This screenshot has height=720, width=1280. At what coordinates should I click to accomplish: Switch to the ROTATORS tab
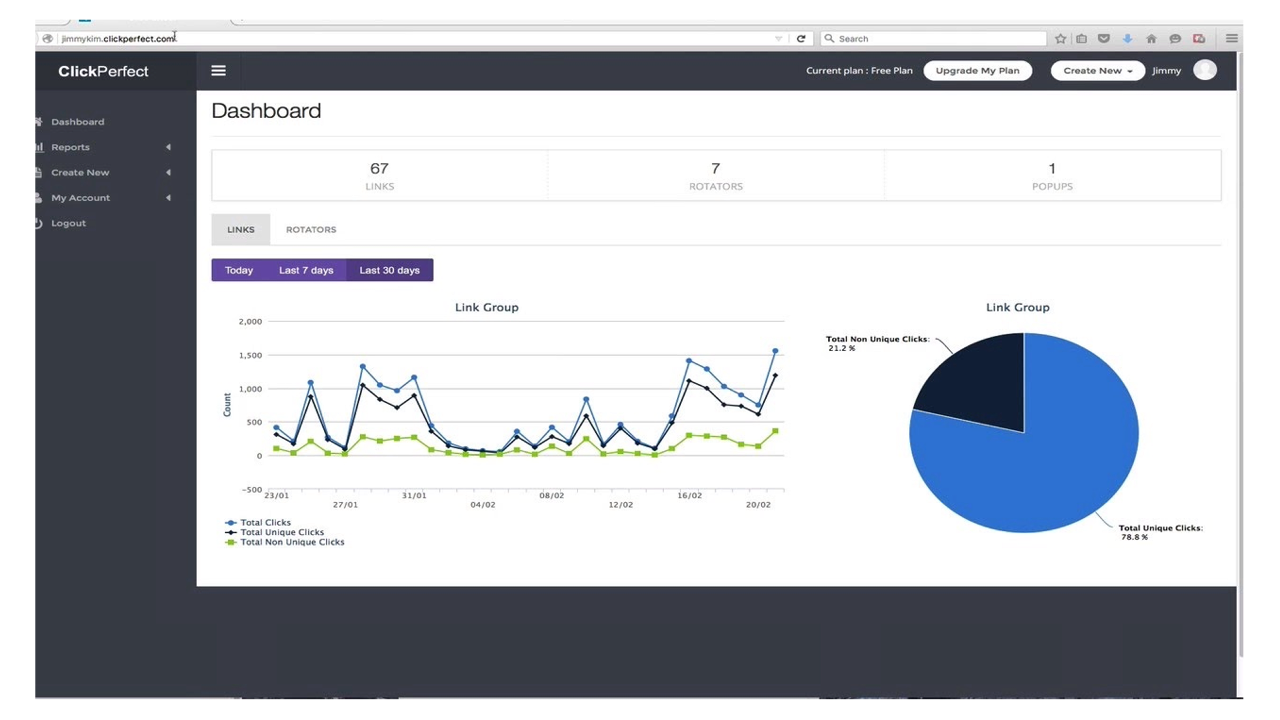coord(311,229)
